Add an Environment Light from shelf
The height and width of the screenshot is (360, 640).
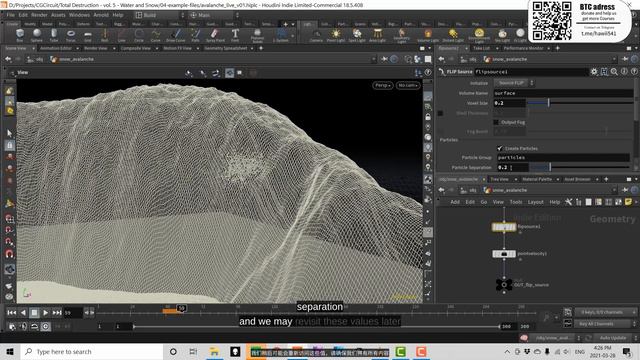[x=479, y=36]
